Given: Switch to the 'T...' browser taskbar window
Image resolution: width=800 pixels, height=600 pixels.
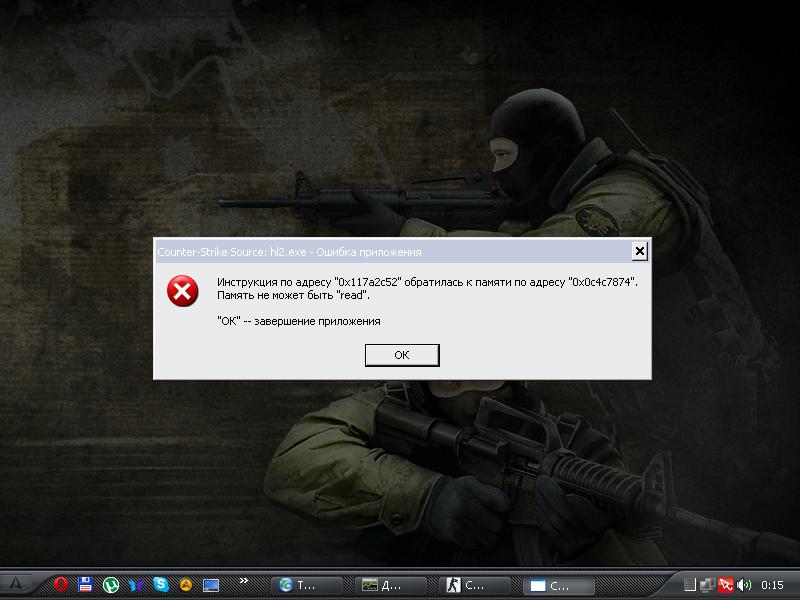Looking at the screenshot, I should pyautogui.click(x=306, y=585).
